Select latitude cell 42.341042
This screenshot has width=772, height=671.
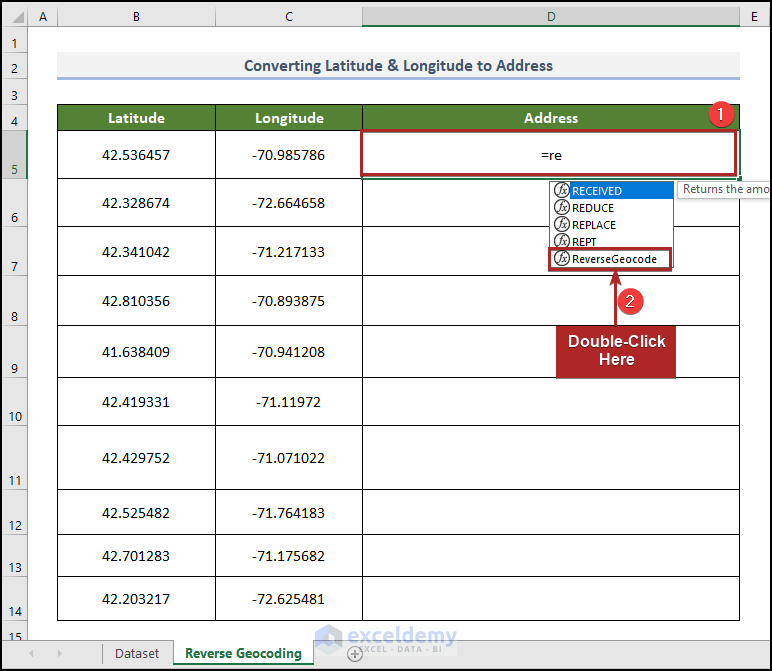pyautogui.click(x=136, y=252)
